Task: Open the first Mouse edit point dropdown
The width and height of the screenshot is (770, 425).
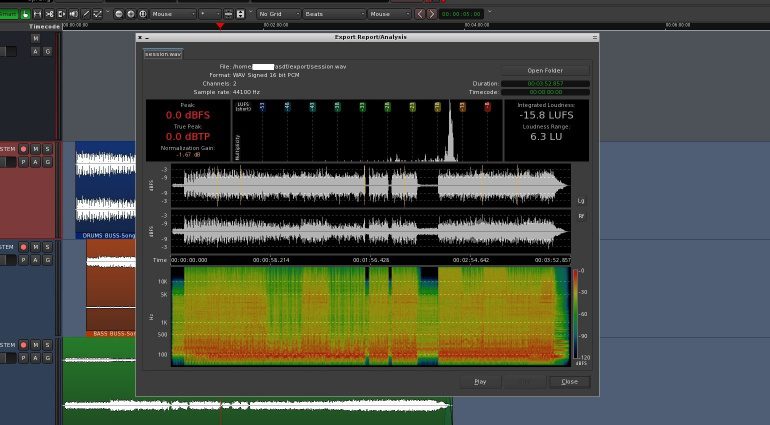Action: coord(174,14)
